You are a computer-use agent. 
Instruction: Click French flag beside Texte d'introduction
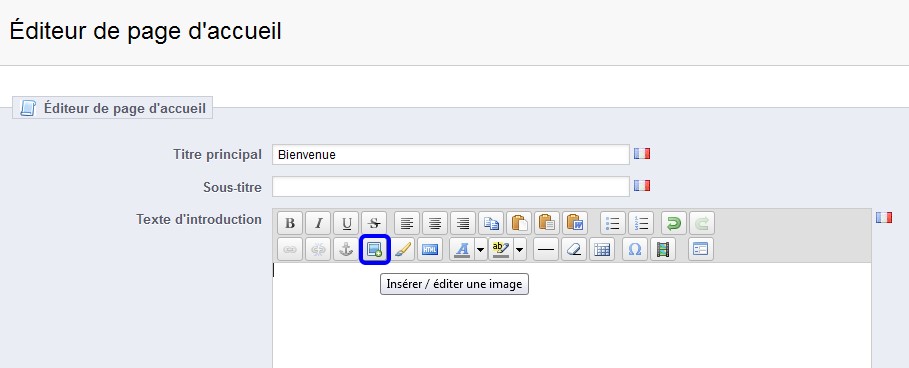pos(884,217)
